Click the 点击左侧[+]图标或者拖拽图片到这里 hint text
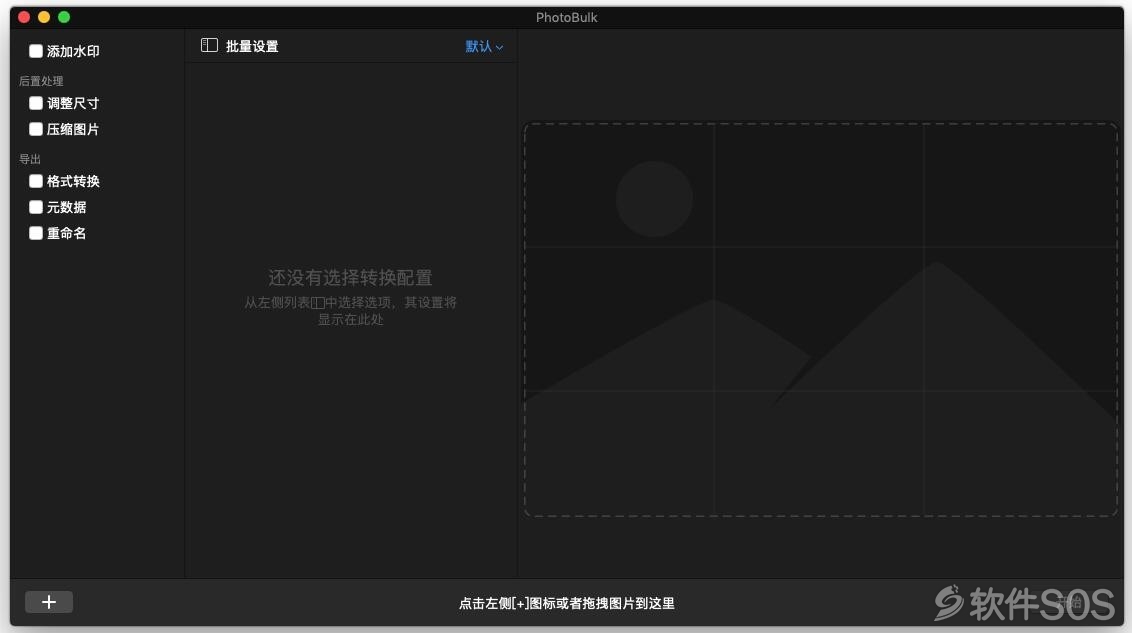The width and height of the screenshot is (1132, 633). [x=567, y=603]
